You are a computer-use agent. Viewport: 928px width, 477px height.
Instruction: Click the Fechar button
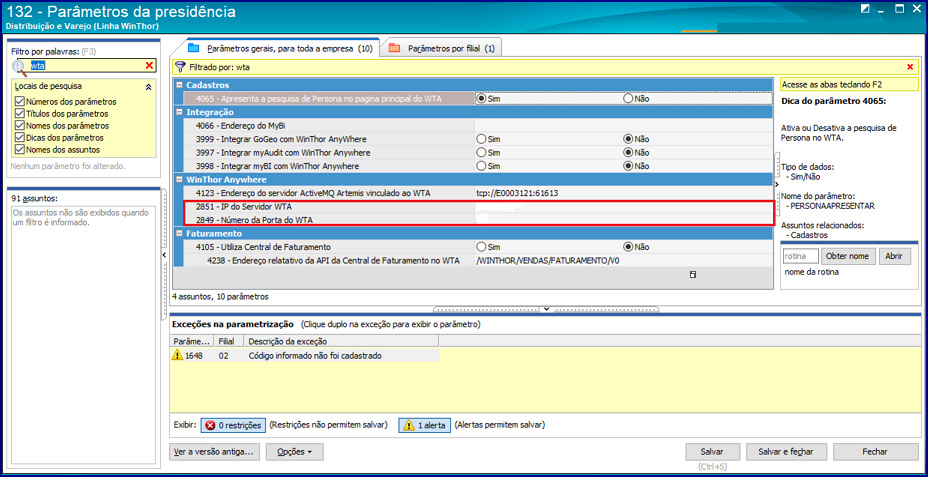[875, 452]
